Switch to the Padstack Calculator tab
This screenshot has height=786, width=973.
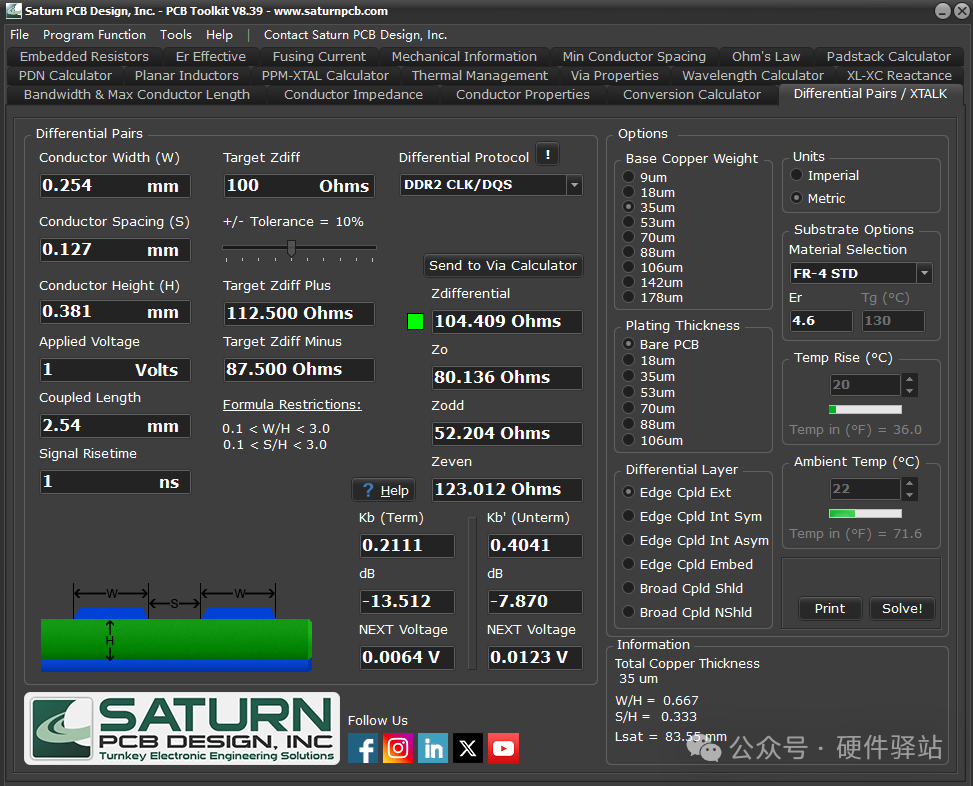(888, 56)
